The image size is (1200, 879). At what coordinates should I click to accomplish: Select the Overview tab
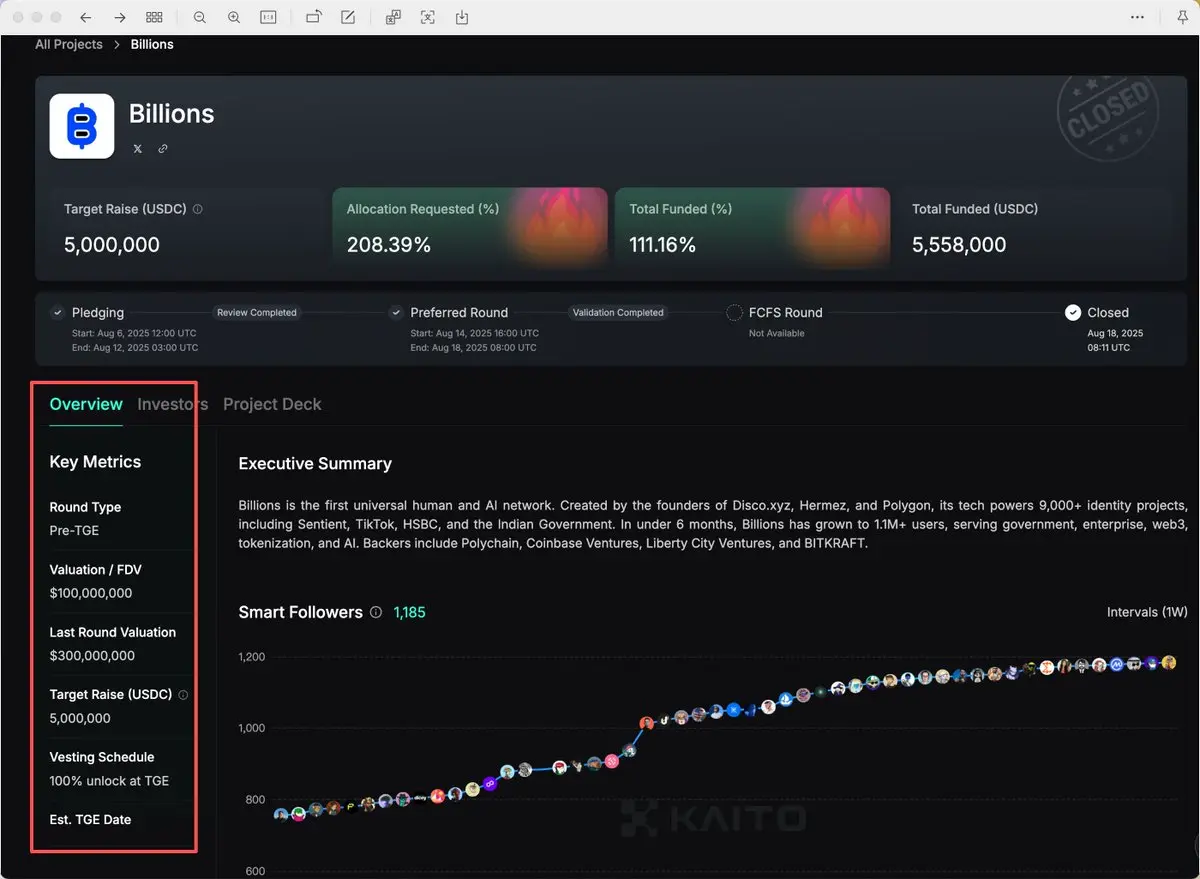pos(86,404)
